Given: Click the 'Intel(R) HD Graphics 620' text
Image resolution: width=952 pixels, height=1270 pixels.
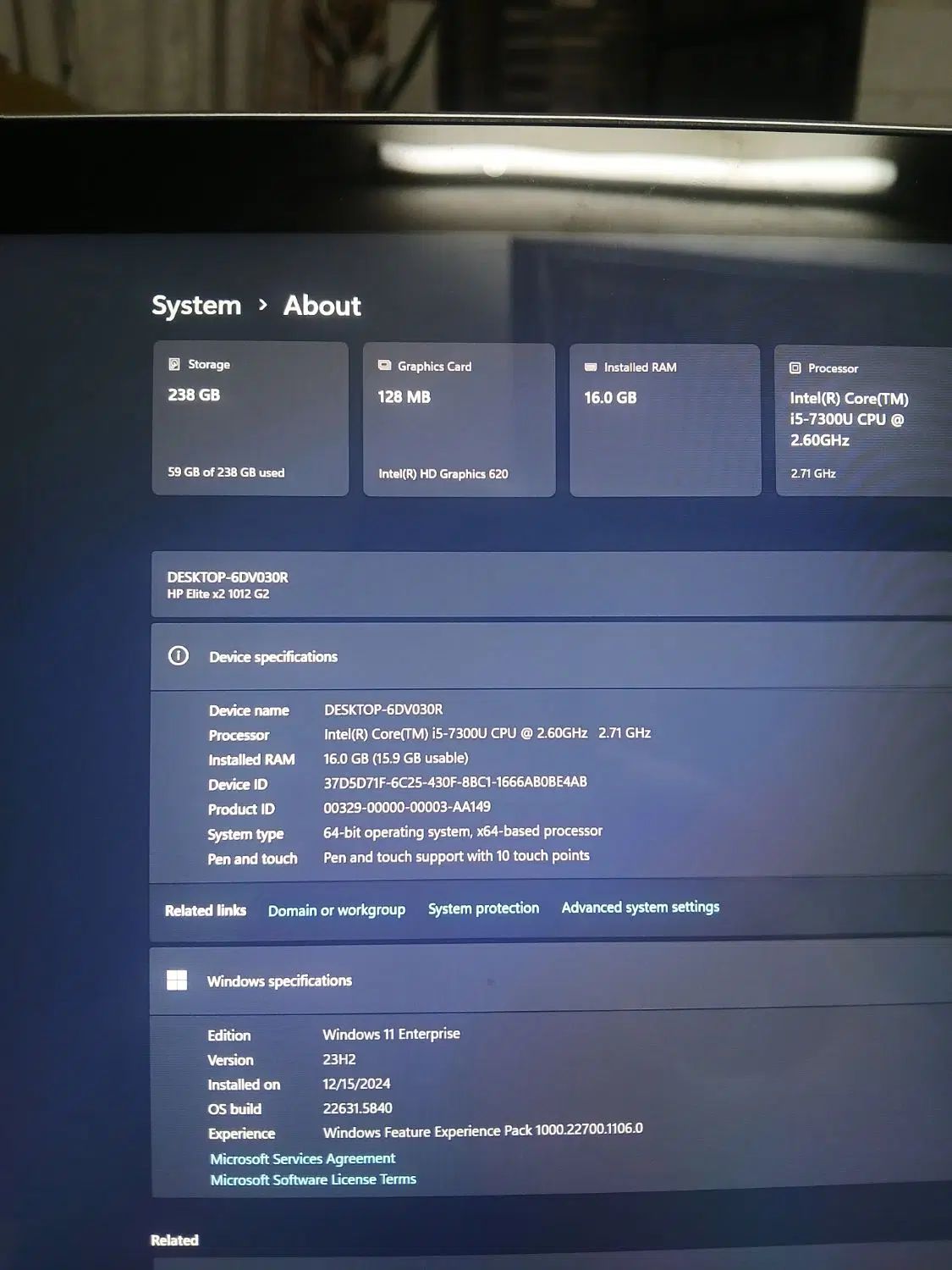Looking at the screenshot, I should [x=443, y=474].
